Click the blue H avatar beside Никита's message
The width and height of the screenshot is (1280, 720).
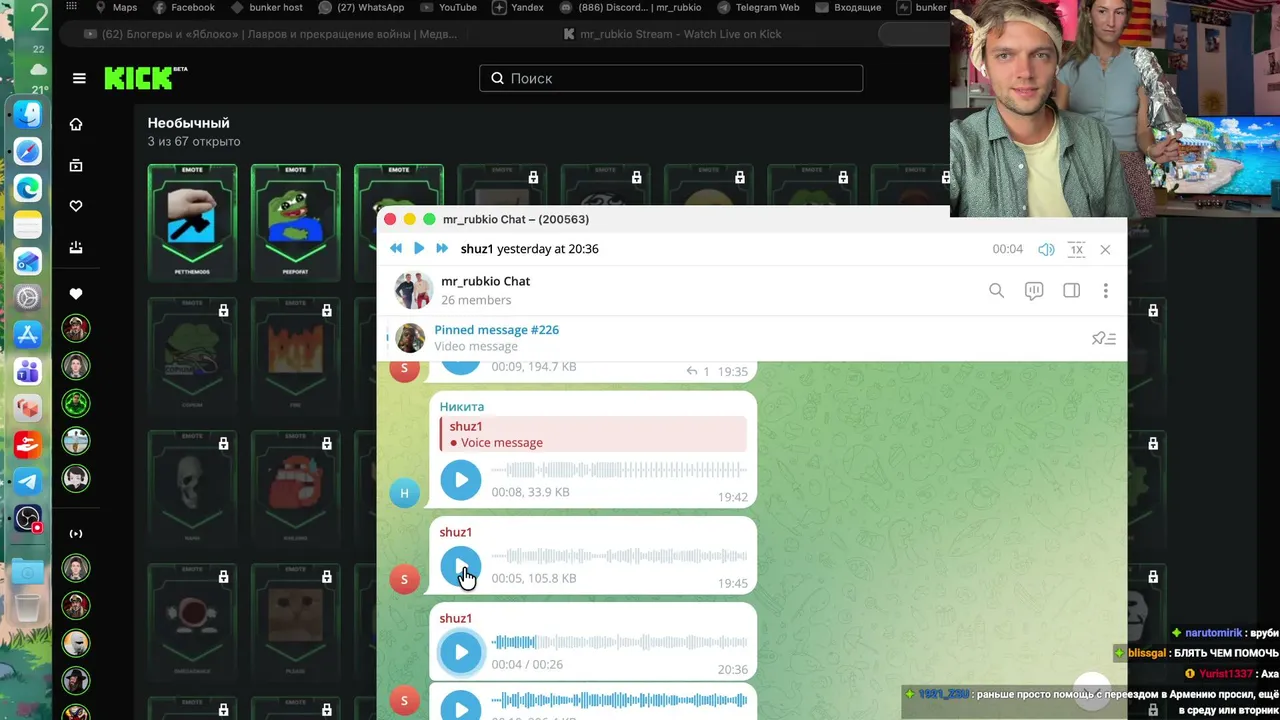pos(404,492)
